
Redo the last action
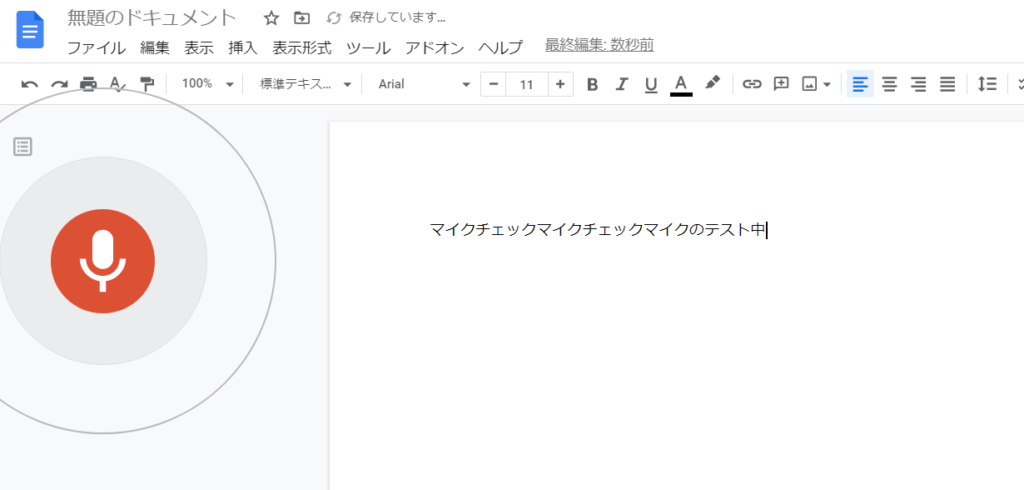pyautogui.click(x=59, y=84)
